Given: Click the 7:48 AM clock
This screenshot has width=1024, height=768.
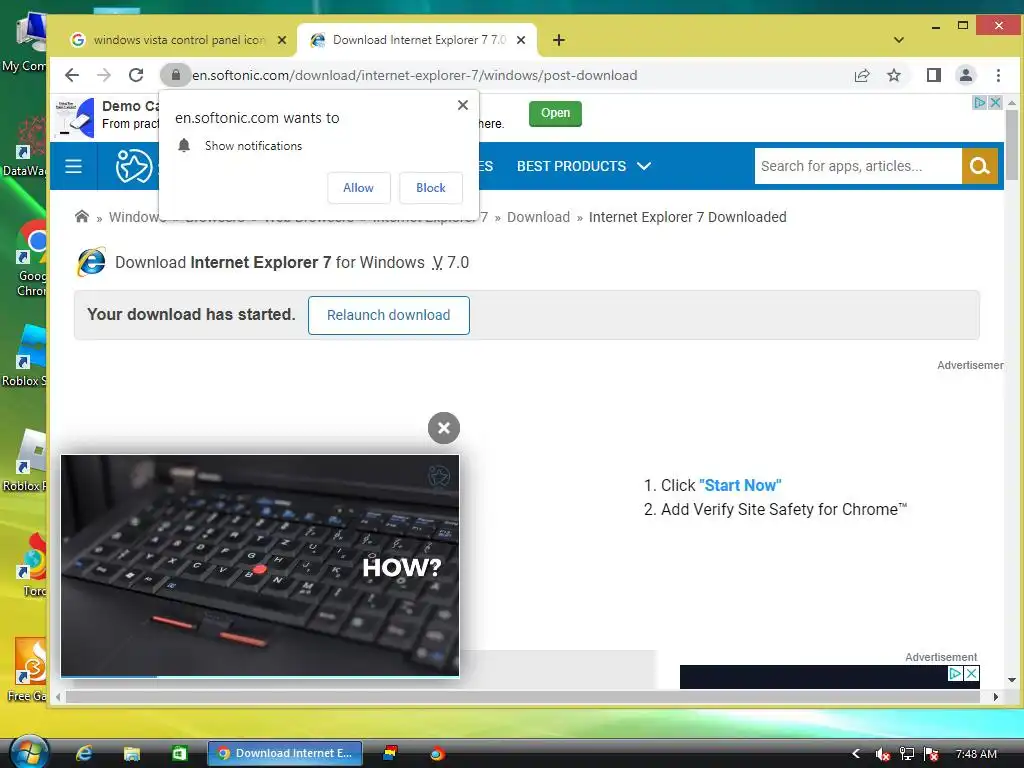Looking at the screenshot, I should [x=976, y=754].
